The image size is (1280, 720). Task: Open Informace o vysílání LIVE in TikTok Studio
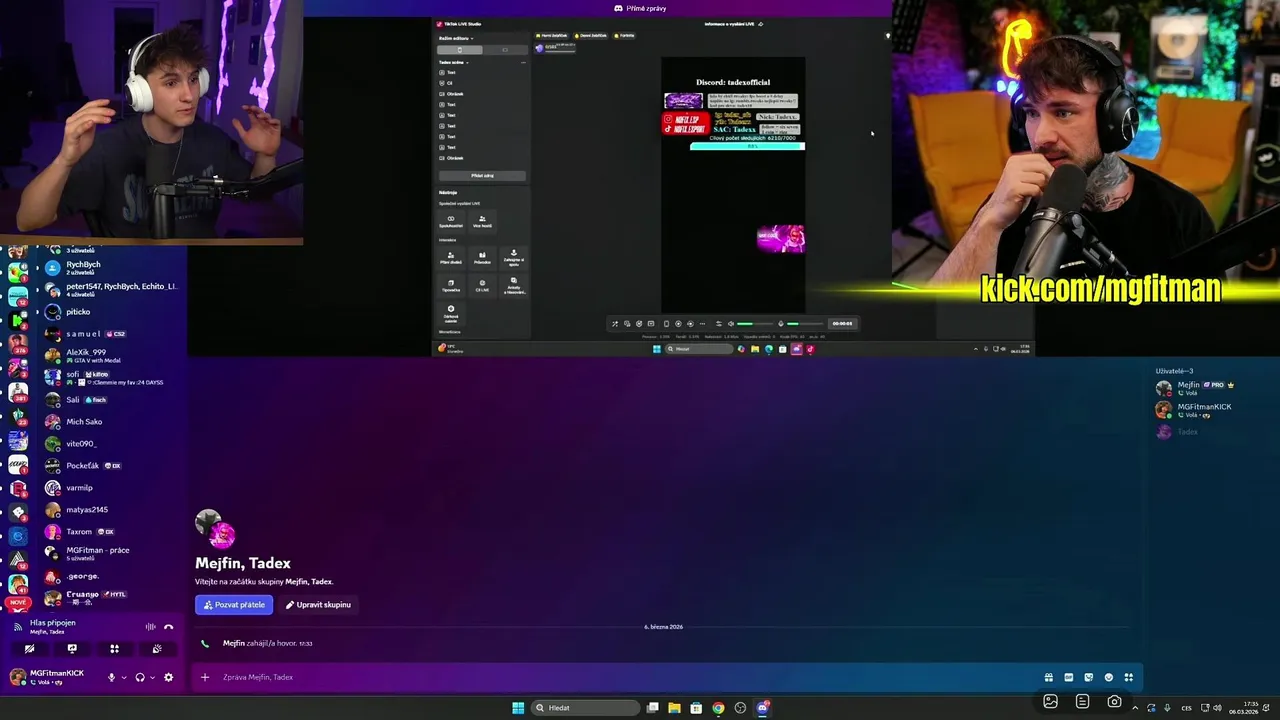(734, 24)
